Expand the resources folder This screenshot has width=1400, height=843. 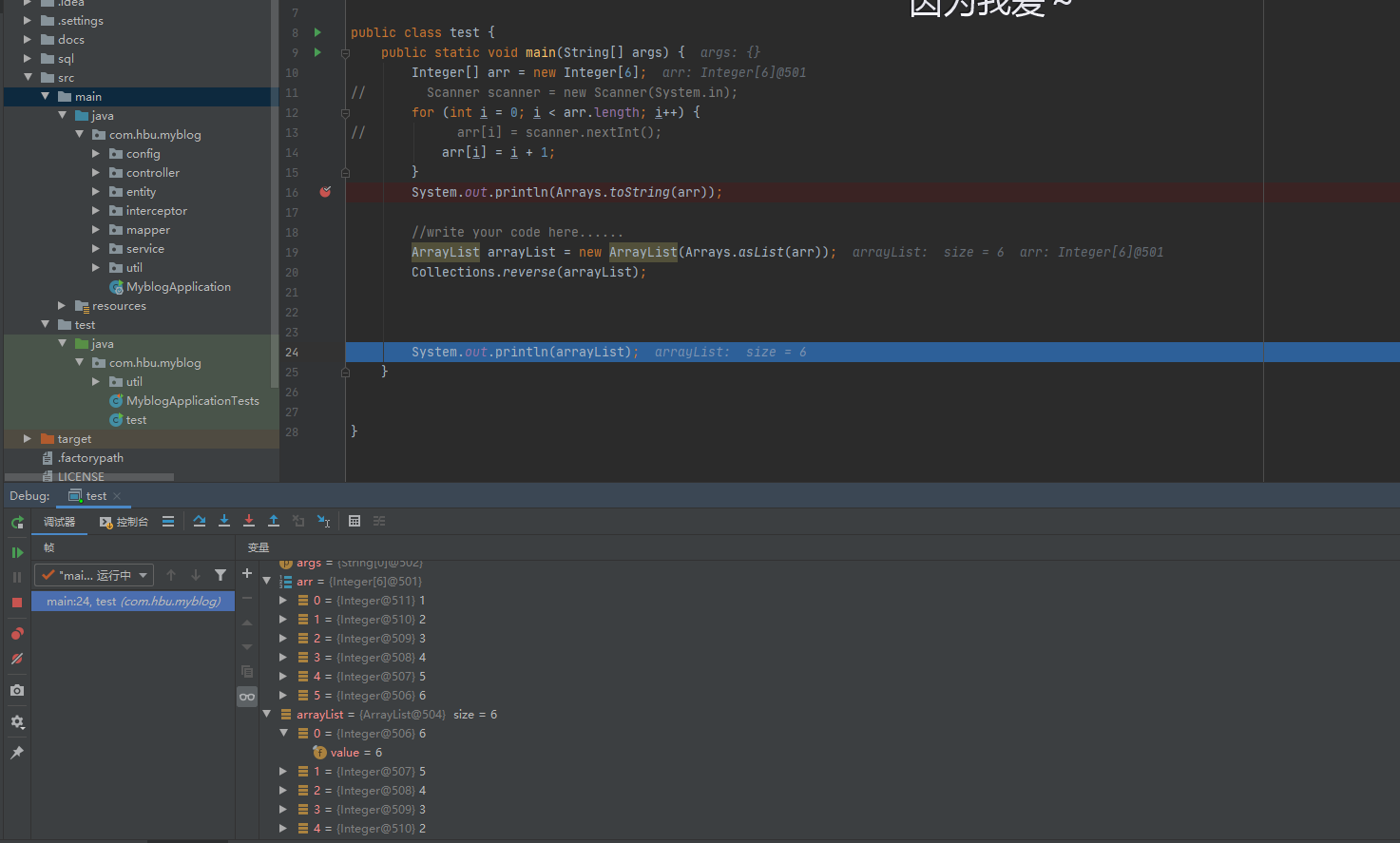pyautogui.click(x=62, y=305)
